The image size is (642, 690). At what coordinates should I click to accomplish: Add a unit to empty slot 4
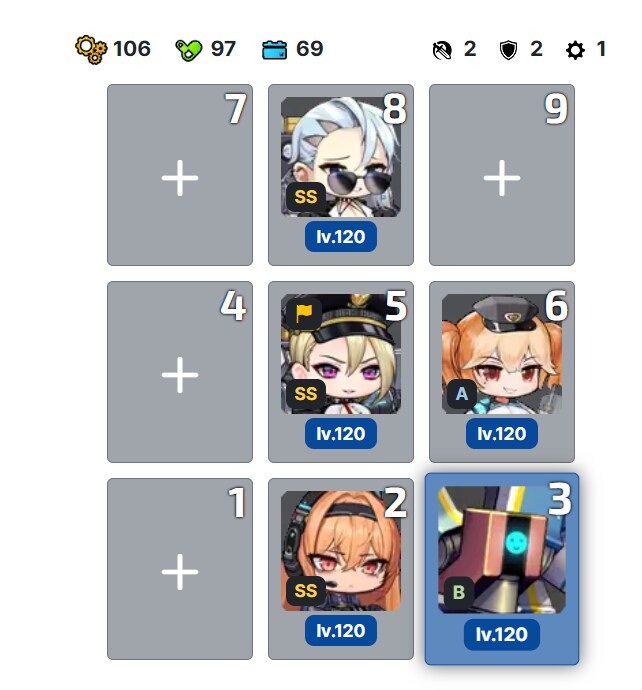click(x=180, y=372)
